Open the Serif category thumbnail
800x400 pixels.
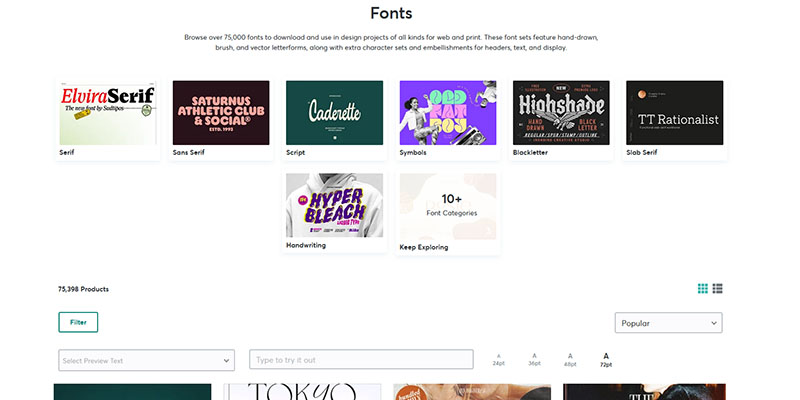[108, 113]
